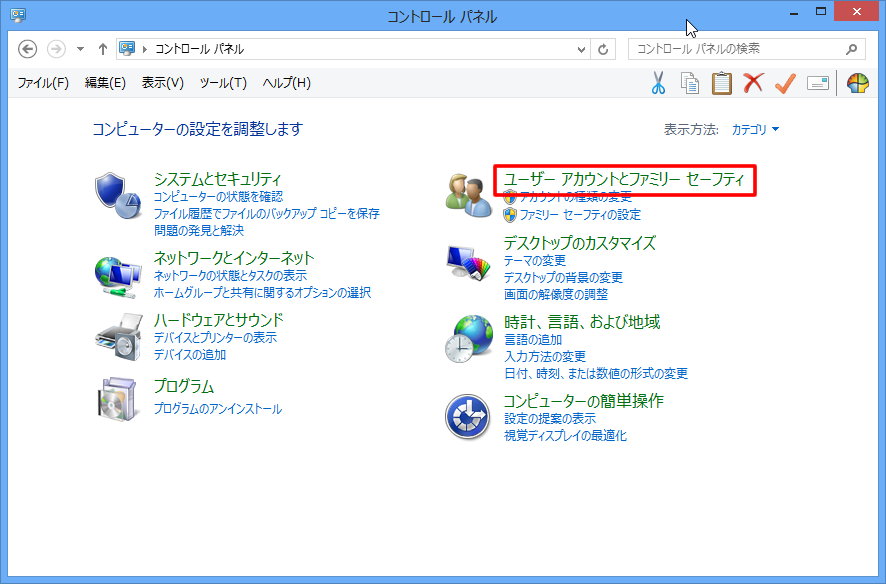Click the Paste clipboard toolbar icon
This screenshot has width=886, height=584.
pos(722,83)
